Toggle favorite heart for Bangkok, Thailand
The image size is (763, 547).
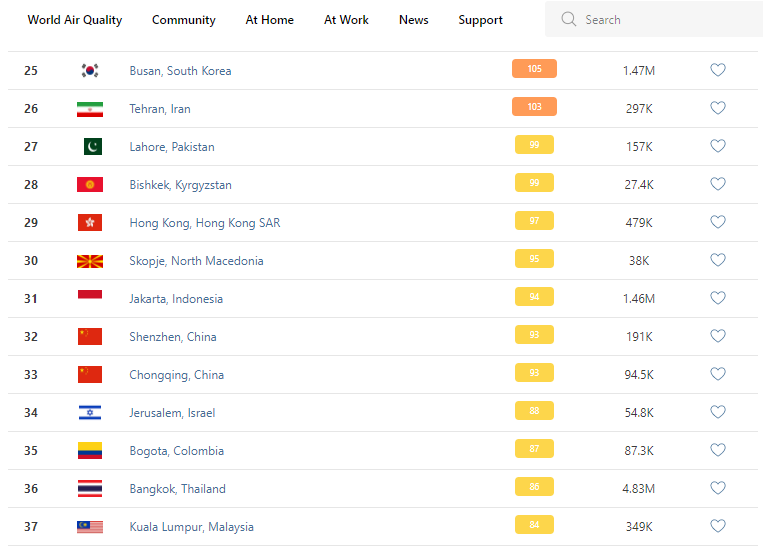718,488
